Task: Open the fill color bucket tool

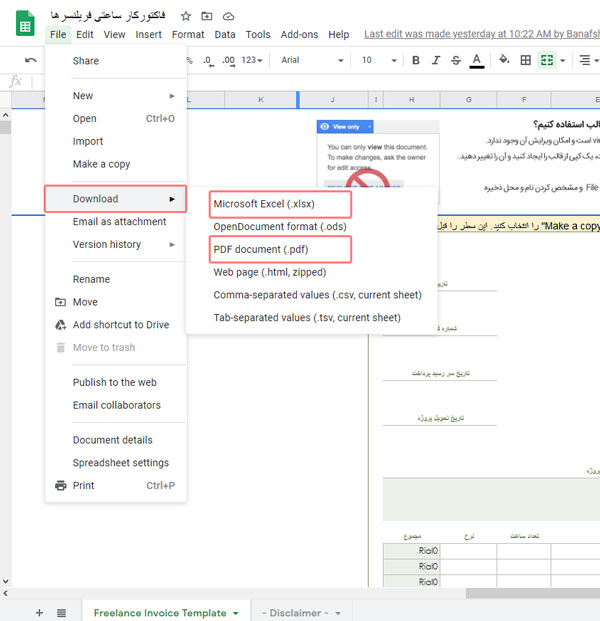Action: 504,60
